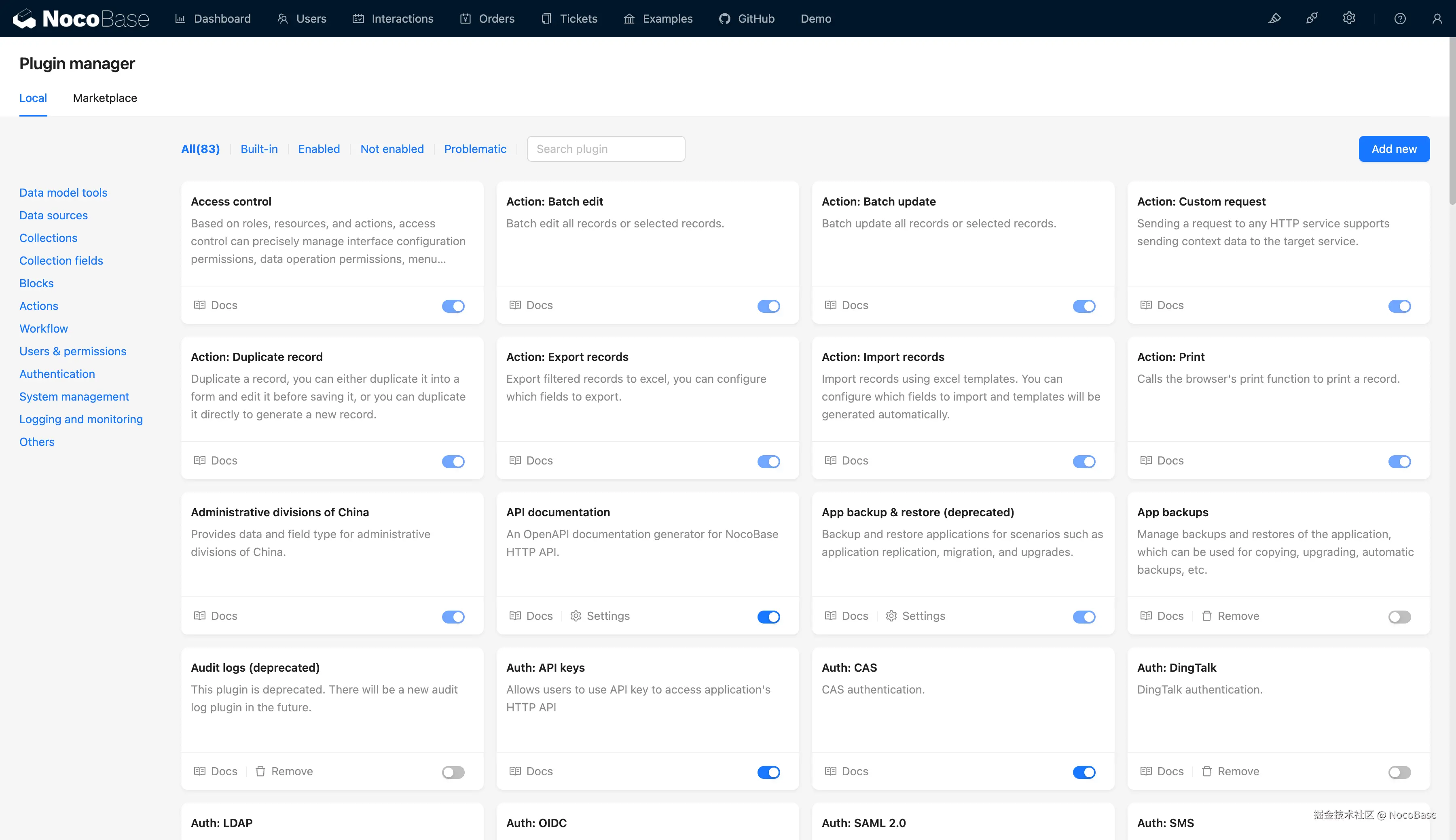Click the Remove trash icon on Audit logs card
Viewport: 1456px width, 840px height.
tap(260, 771)
